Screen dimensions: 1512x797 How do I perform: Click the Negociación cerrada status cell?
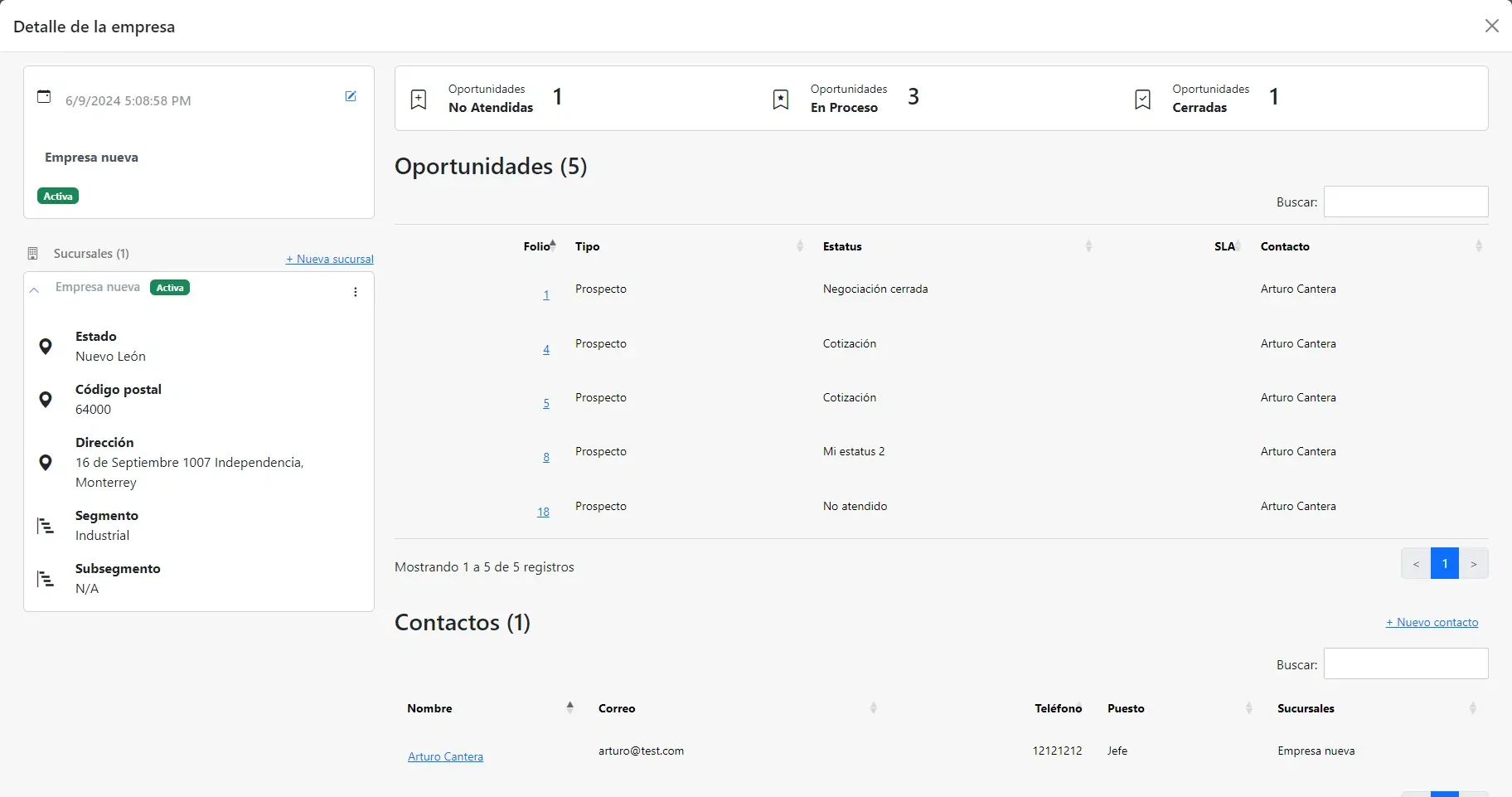875,289
